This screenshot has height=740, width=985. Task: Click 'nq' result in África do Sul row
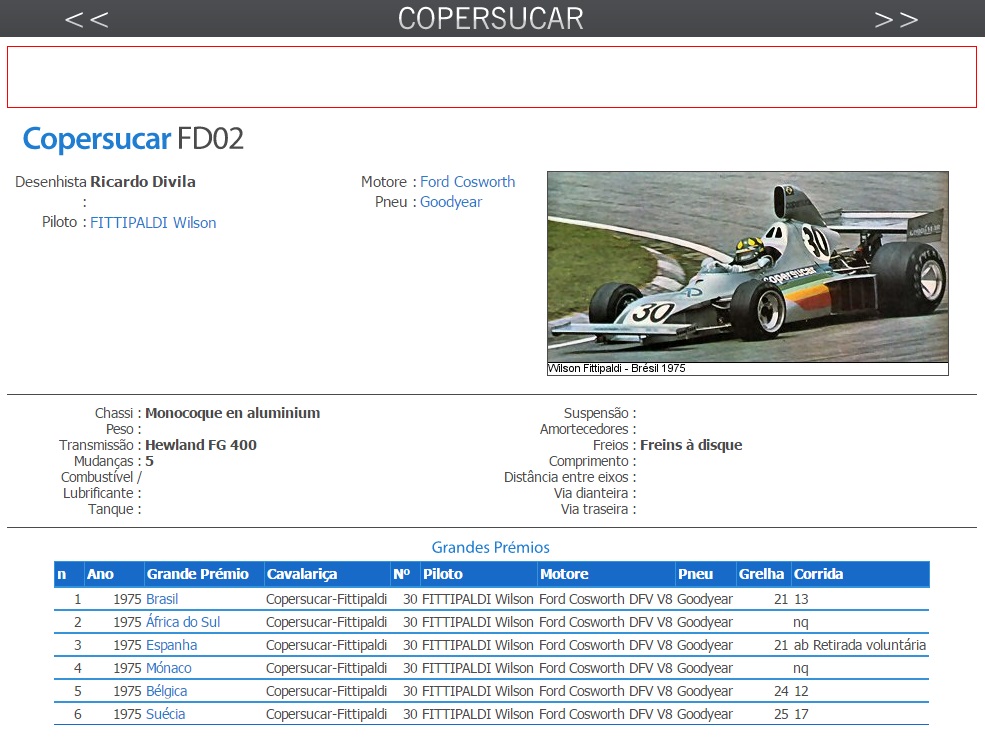801,623
